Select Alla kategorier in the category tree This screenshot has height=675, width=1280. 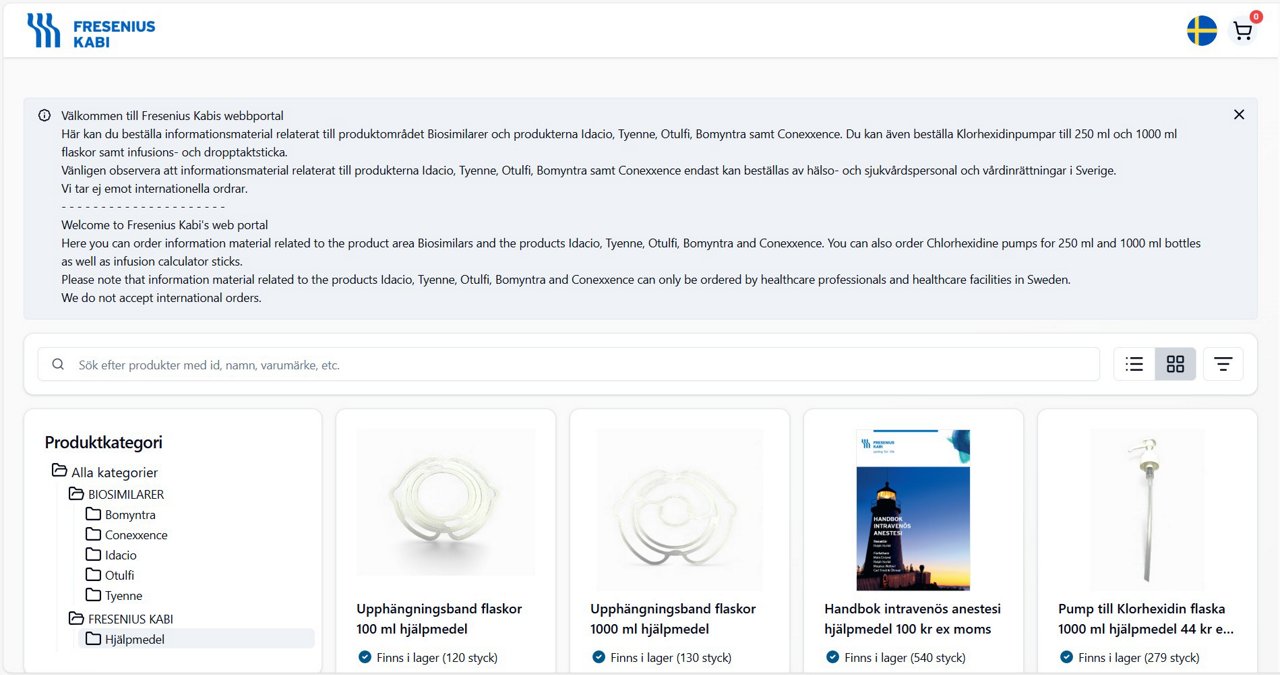pos(114,473)
